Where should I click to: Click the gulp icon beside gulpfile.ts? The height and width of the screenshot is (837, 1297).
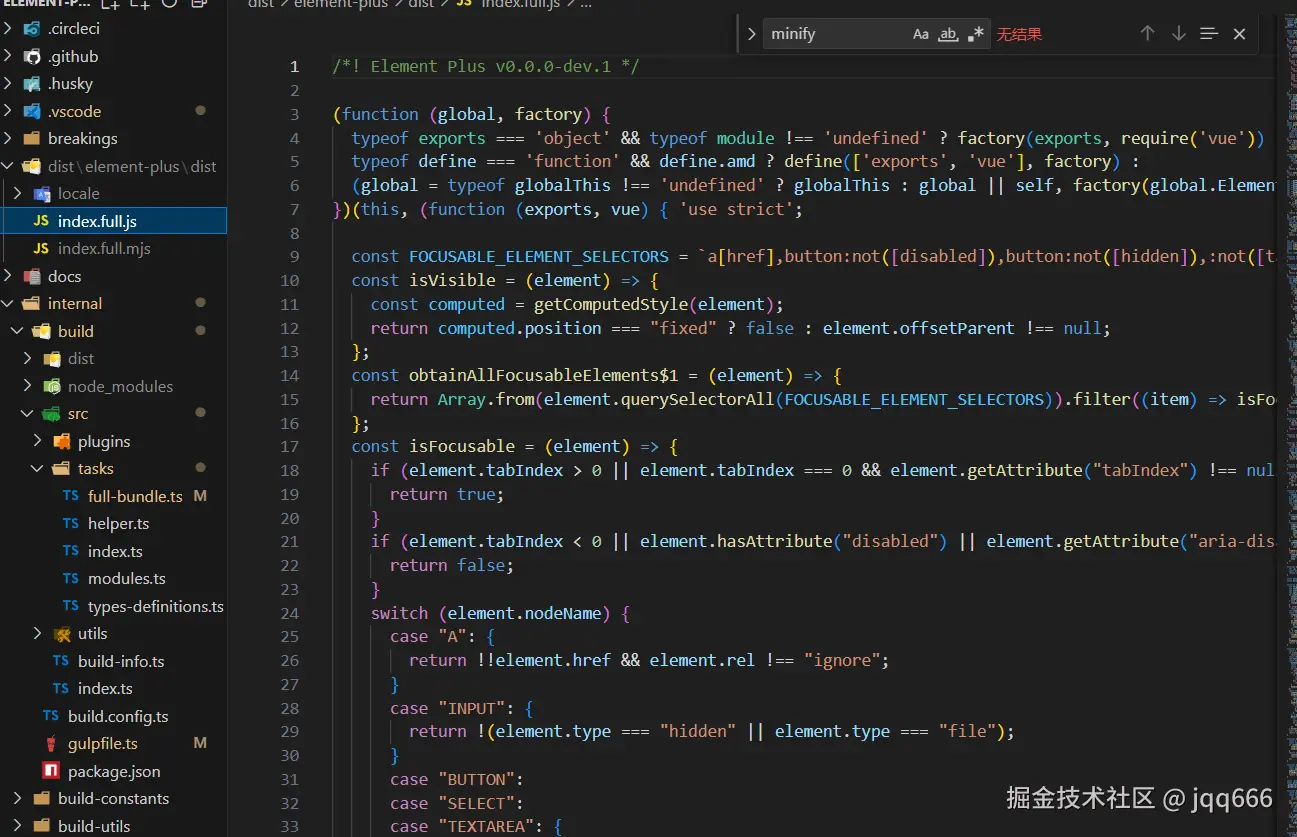coord(51,744)
